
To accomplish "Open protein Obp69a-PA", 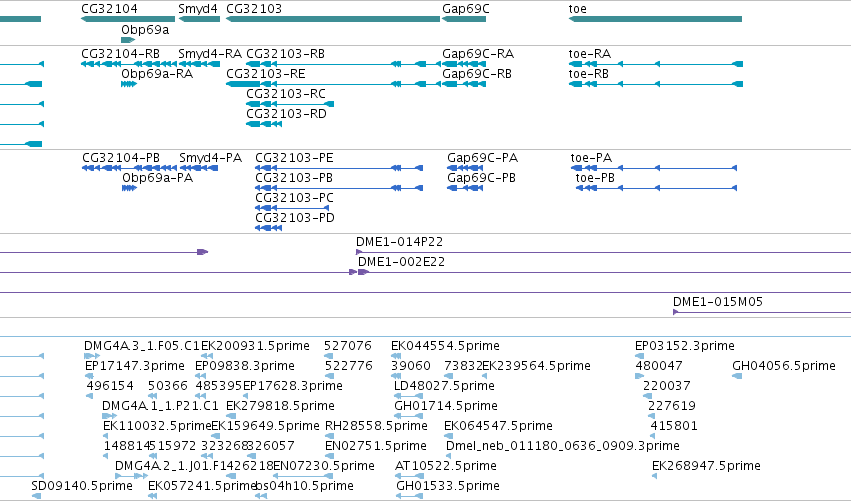I will [x=157, y=178].
